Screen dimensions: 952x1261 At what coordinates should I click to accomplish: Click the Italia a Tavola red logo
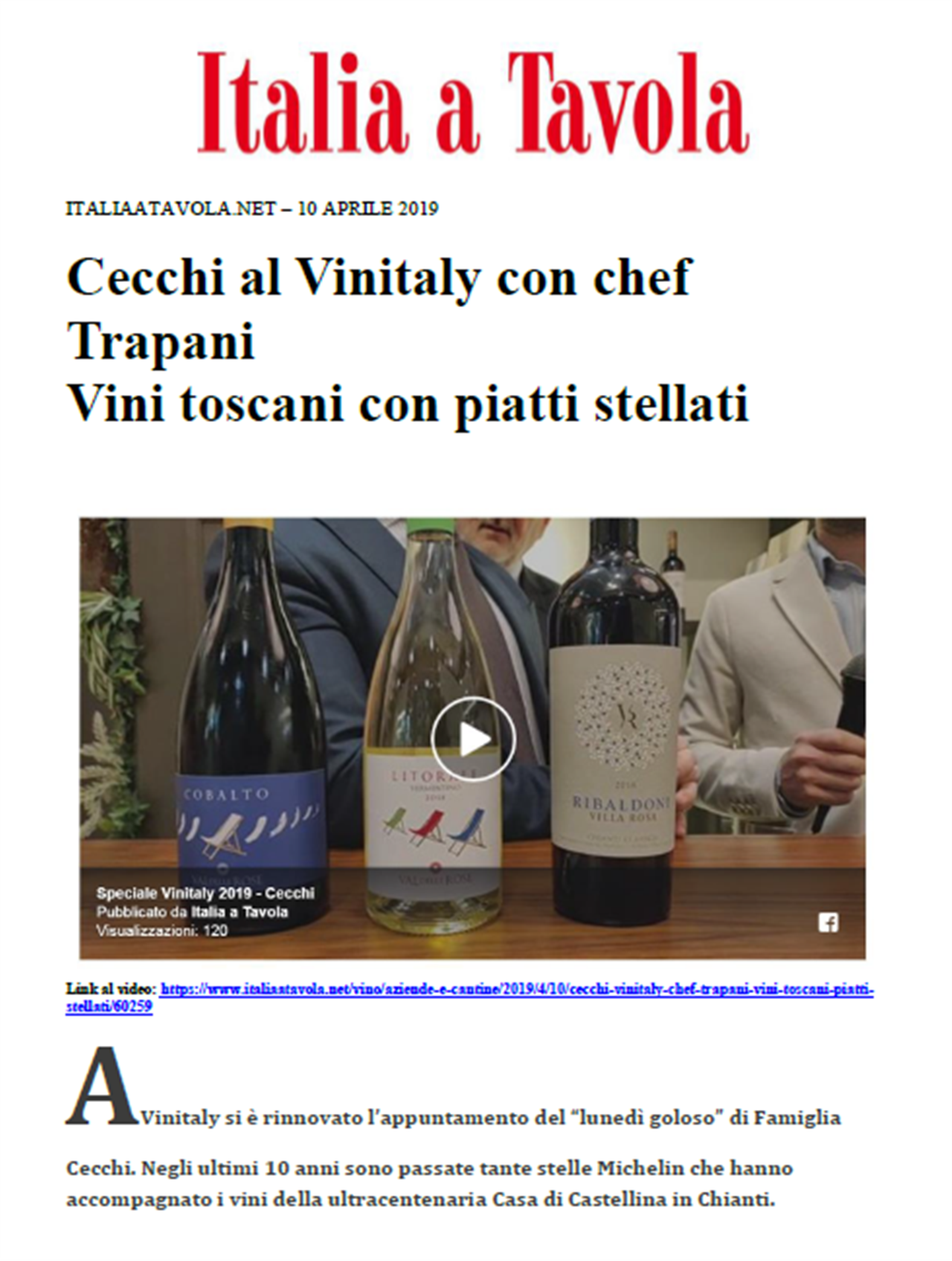473,102
